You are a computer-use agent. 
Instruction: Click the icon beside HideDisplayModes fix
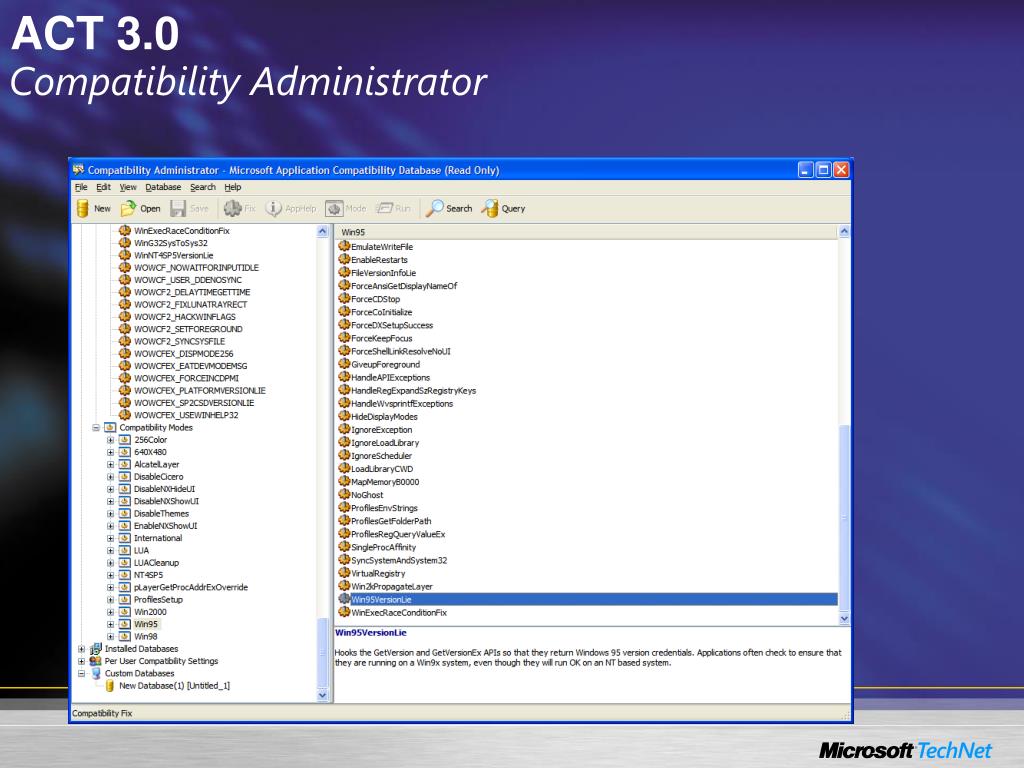click(x=344, y=416)
